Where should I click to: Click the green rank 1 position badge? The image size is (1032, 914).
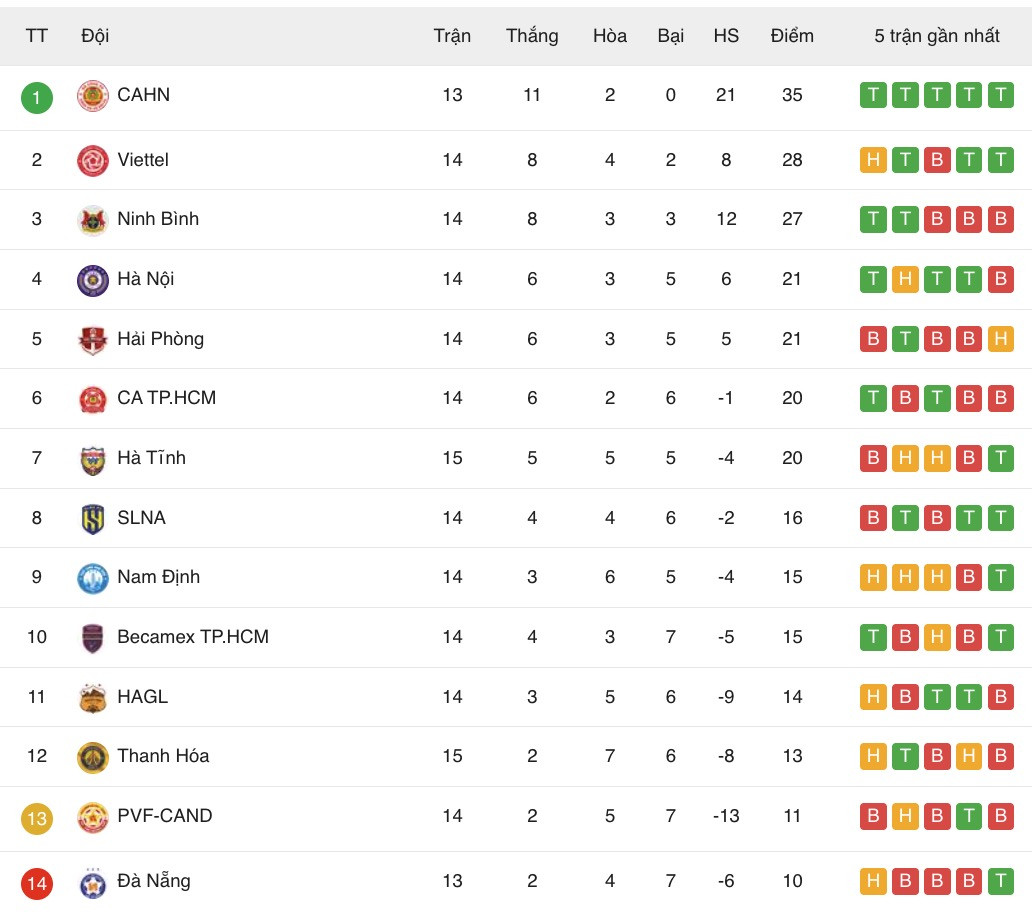tap(37, 97)
